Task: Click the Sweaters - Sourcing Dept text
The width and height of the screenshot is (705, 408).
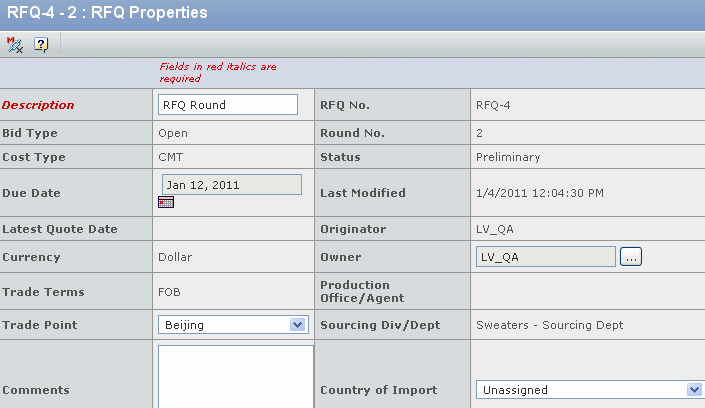Action: (549, 325)
